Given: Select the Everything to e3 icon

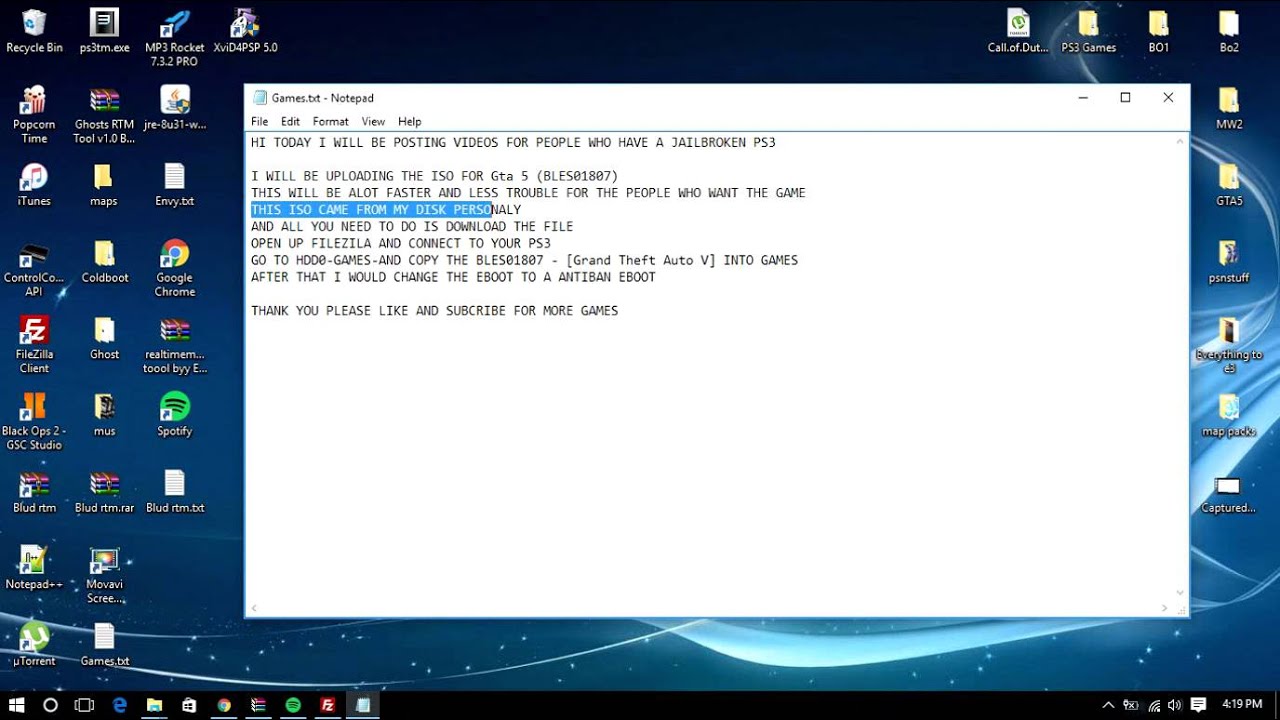Looking at the screenshot, I should click(x=1229, y=345).
